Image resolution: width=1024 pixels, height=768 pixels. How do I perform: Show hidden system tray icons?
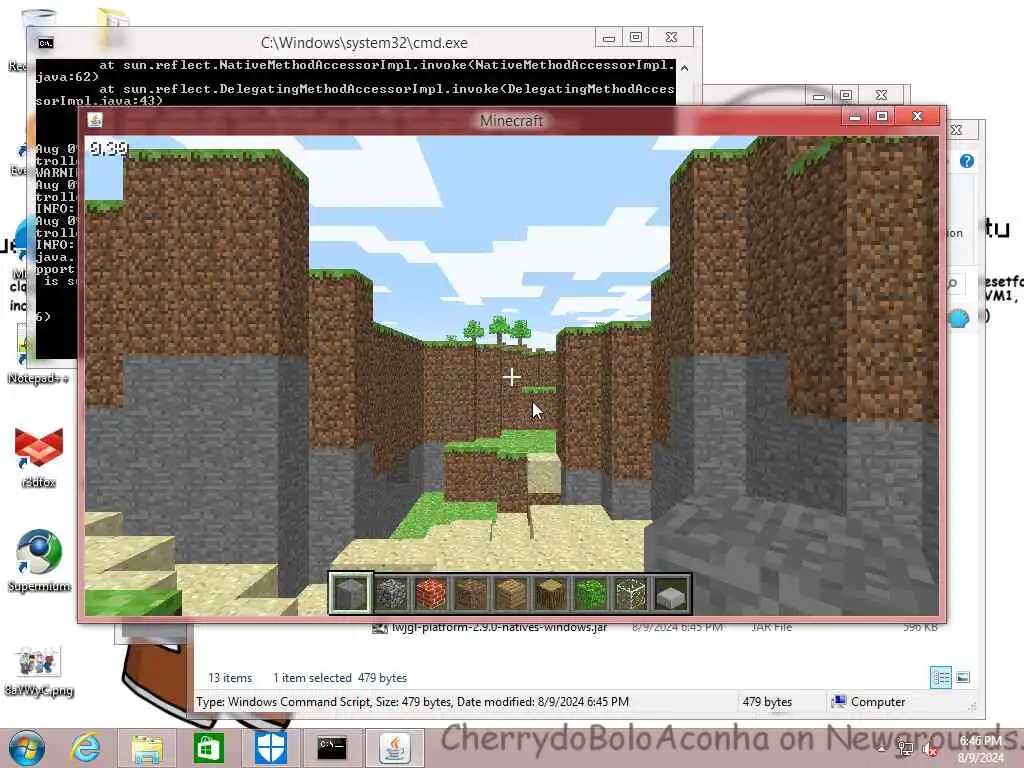click(x=882, y=749)
